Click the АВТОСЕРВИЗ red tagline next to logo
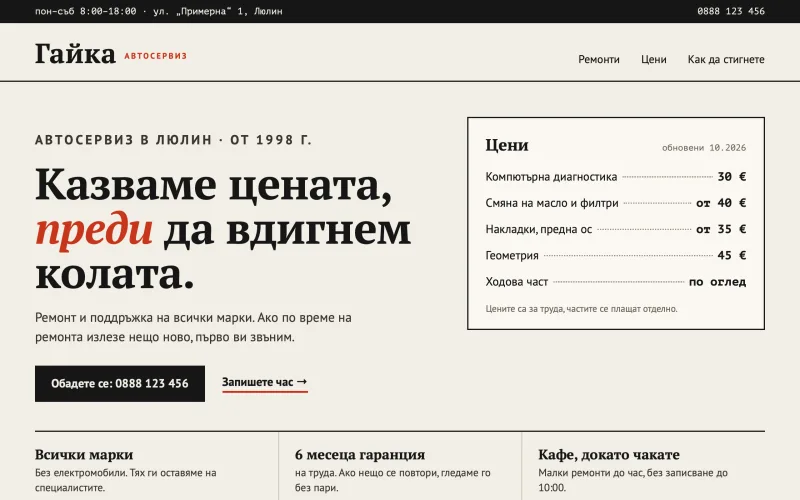This screenshot has height=500, width=800. [x=156, y=56]
